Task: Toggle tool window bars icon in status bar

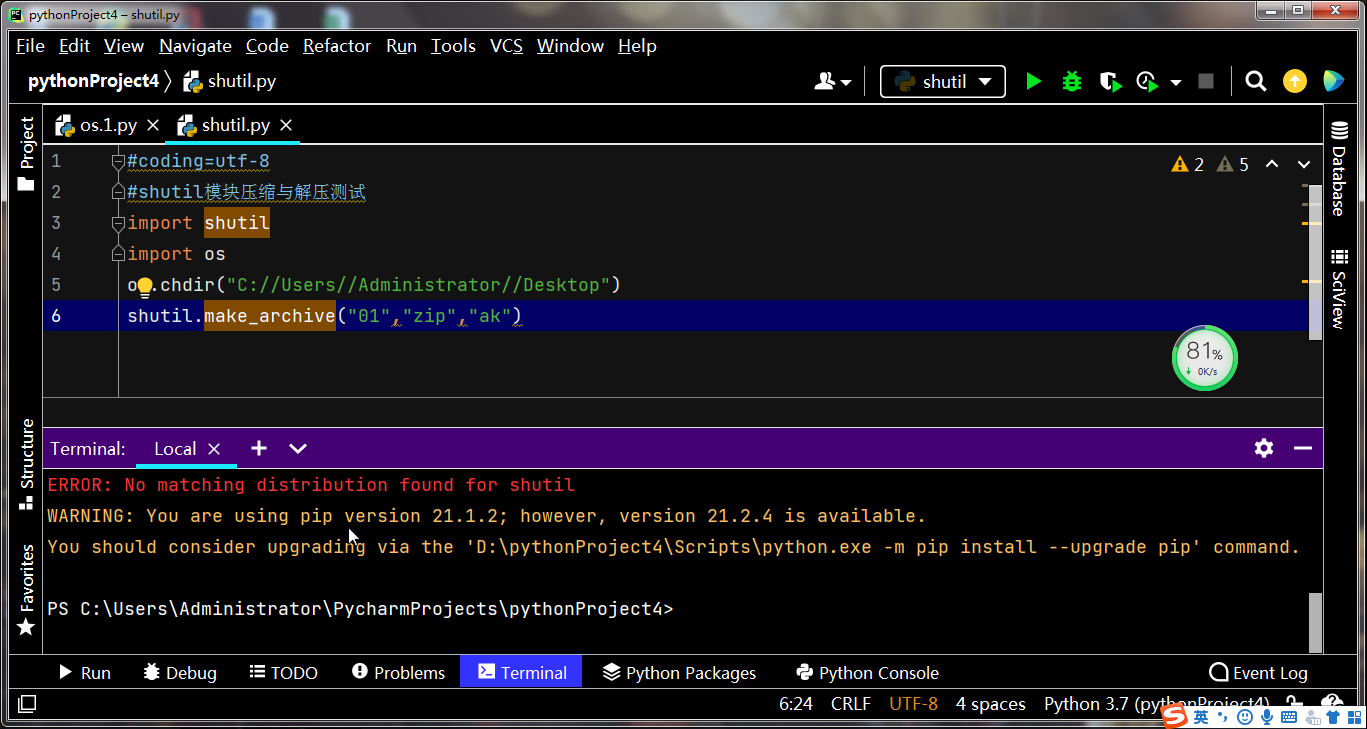Action: coord(27,704)
